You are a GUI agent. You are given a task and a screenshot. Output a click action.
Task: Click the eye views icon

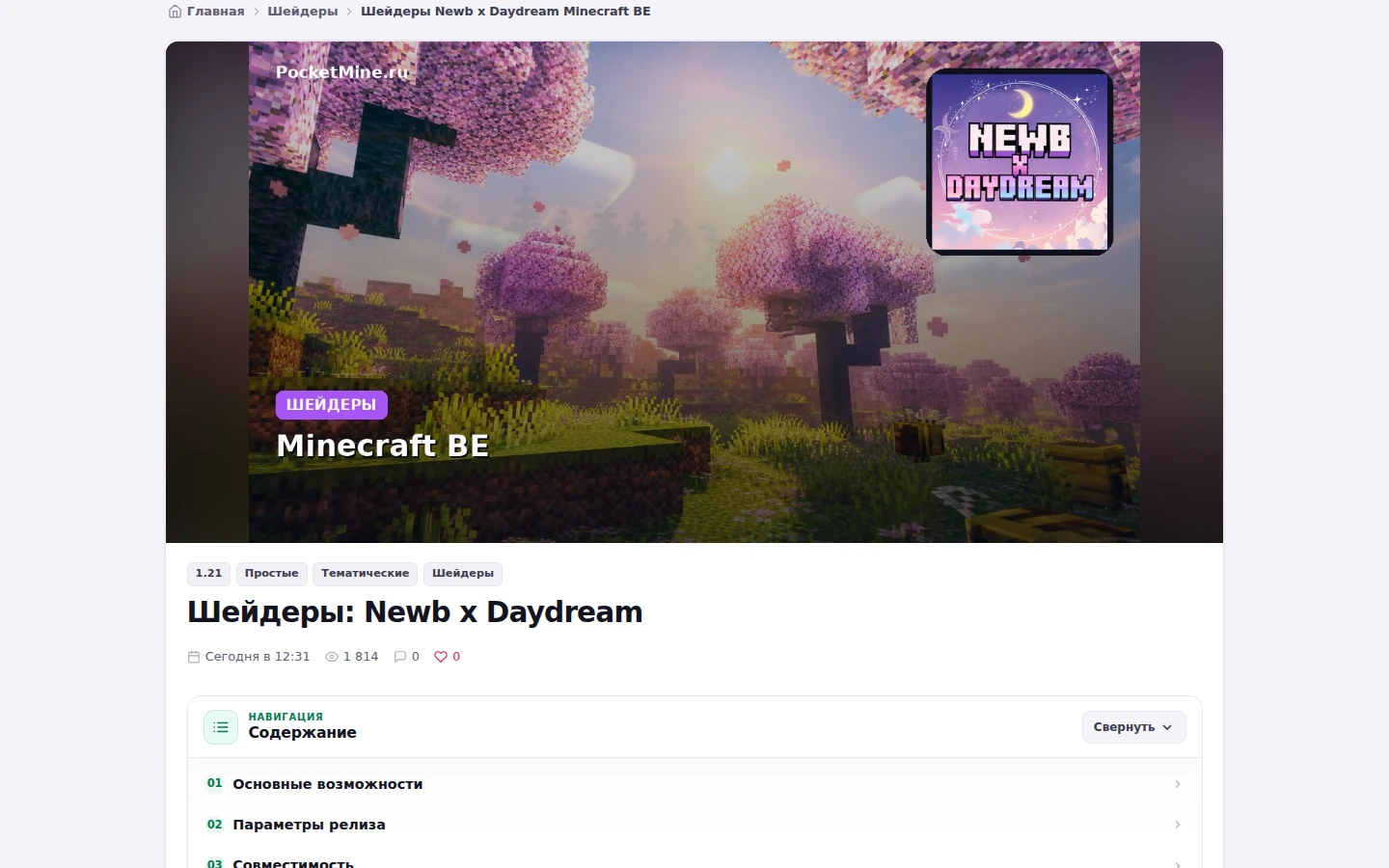(332, 657)
